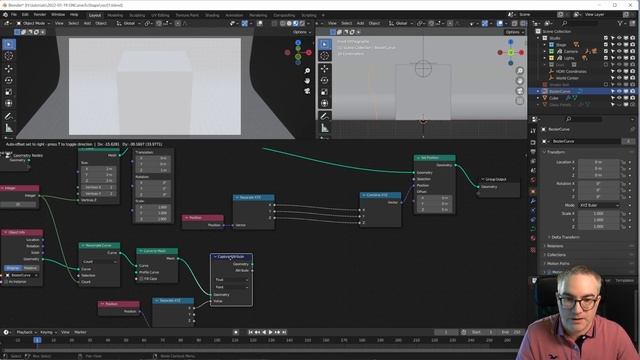The width and height of the screenshot is (640, 360).
Task: Switch left viewport to solid shading
Action: tap(289, 23)
